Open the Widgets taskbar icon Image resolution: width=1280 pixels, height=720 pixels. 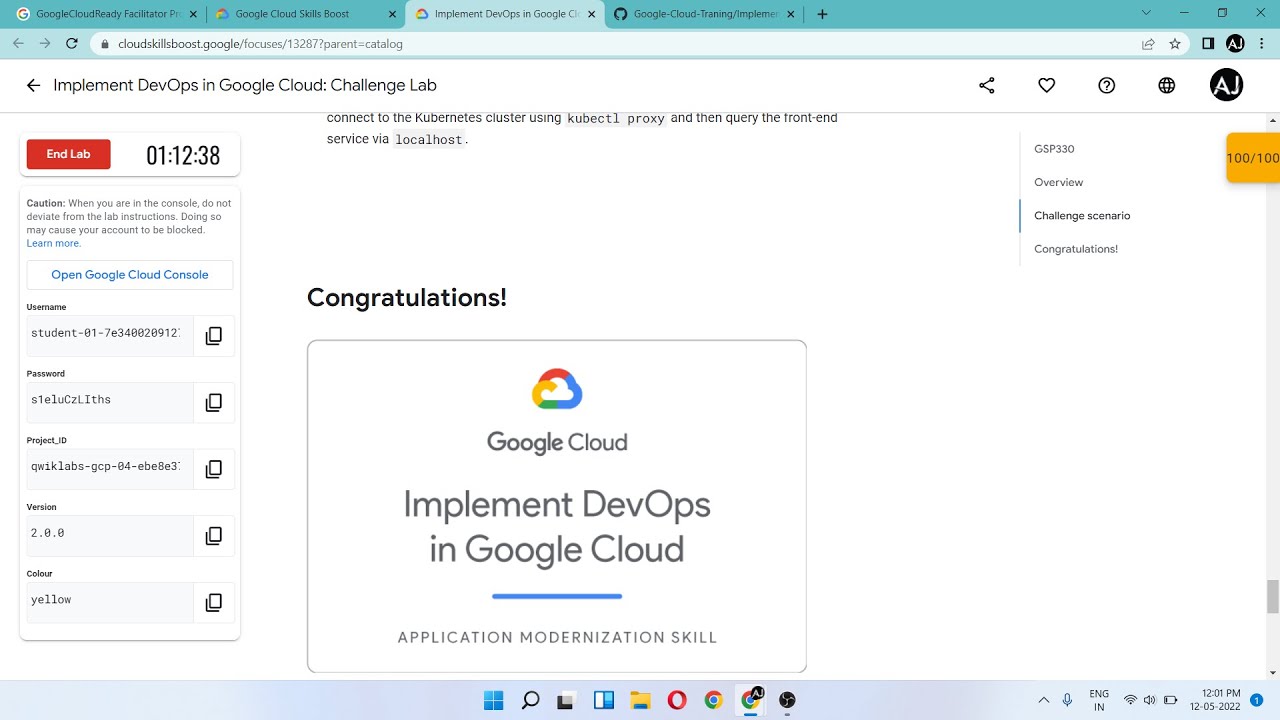(604, 700)
